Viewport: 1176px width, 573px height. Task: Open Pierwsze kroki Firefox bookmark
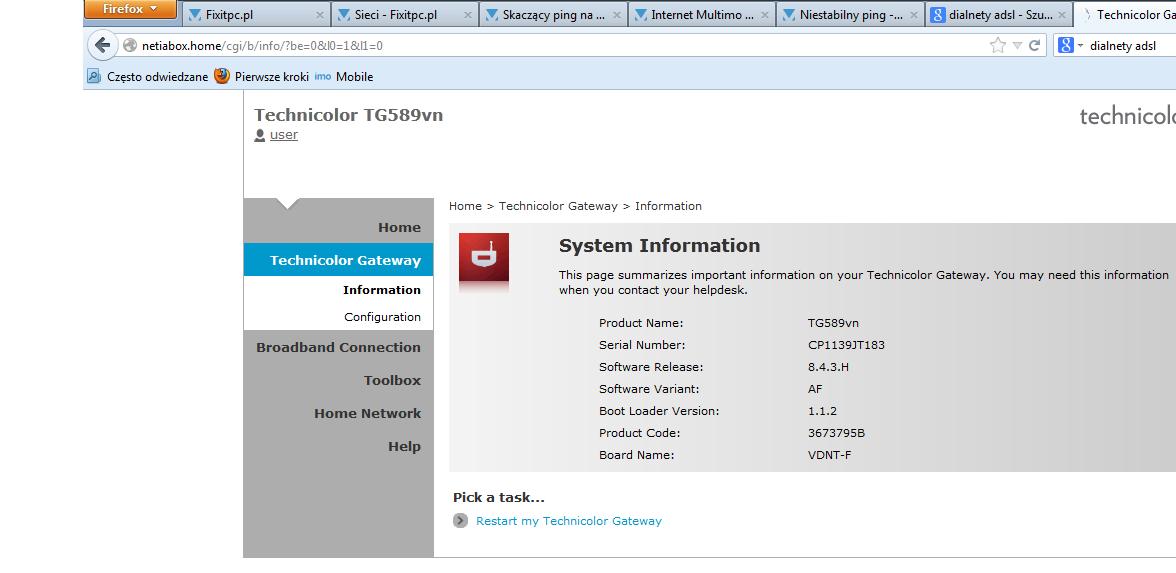[262, 76]
